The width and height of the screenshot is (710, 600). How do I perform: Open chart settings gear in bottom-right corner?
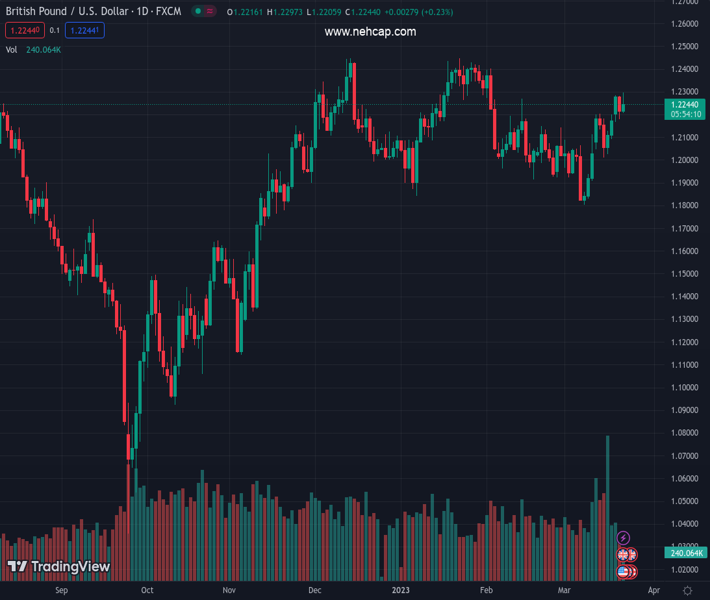(x=687, y=591)
